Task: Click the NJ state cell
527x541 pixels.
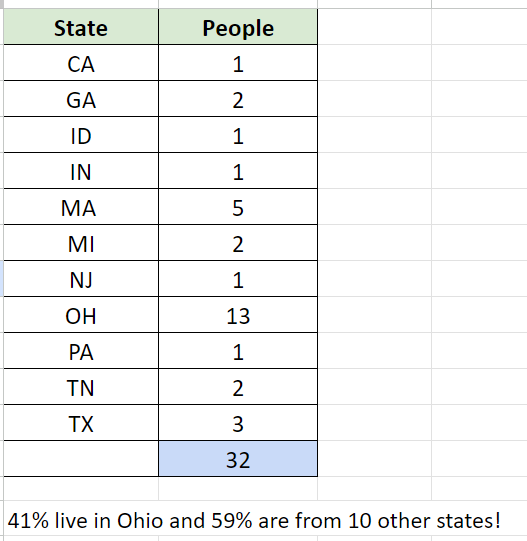Action: (x=81, y=279)
